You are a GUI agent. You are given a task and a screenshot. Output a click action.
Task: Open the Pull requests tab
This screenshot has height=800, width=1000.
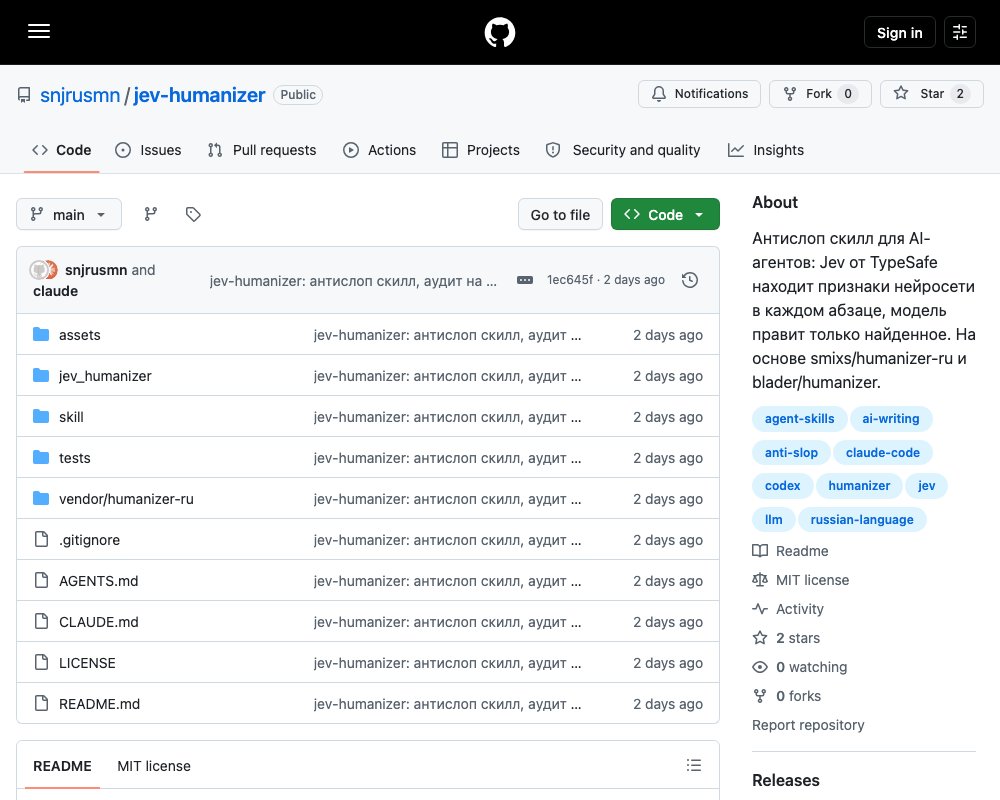tap(261, 150)
